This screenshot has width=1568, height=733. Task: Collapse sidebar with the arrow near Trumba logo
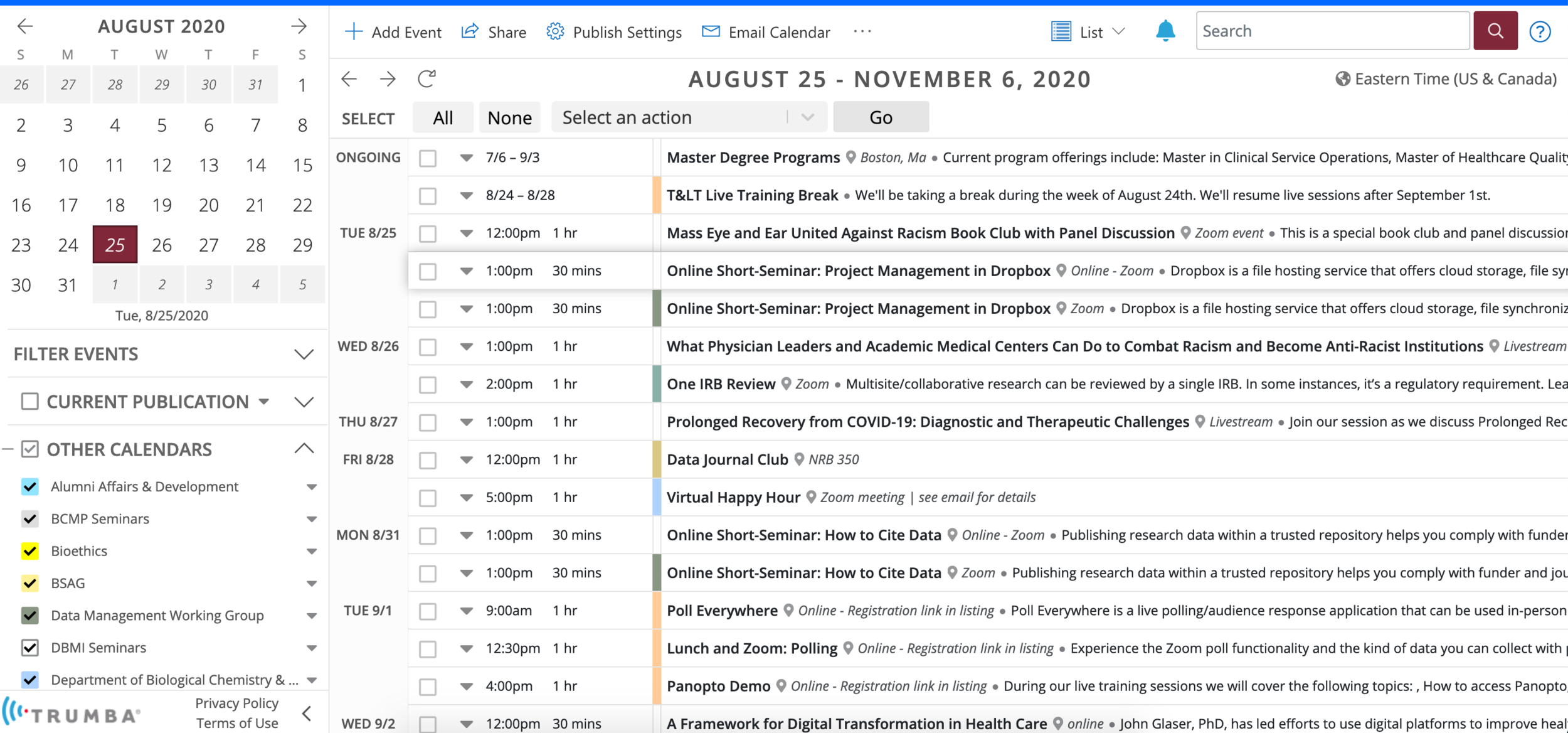coord(307,714)
